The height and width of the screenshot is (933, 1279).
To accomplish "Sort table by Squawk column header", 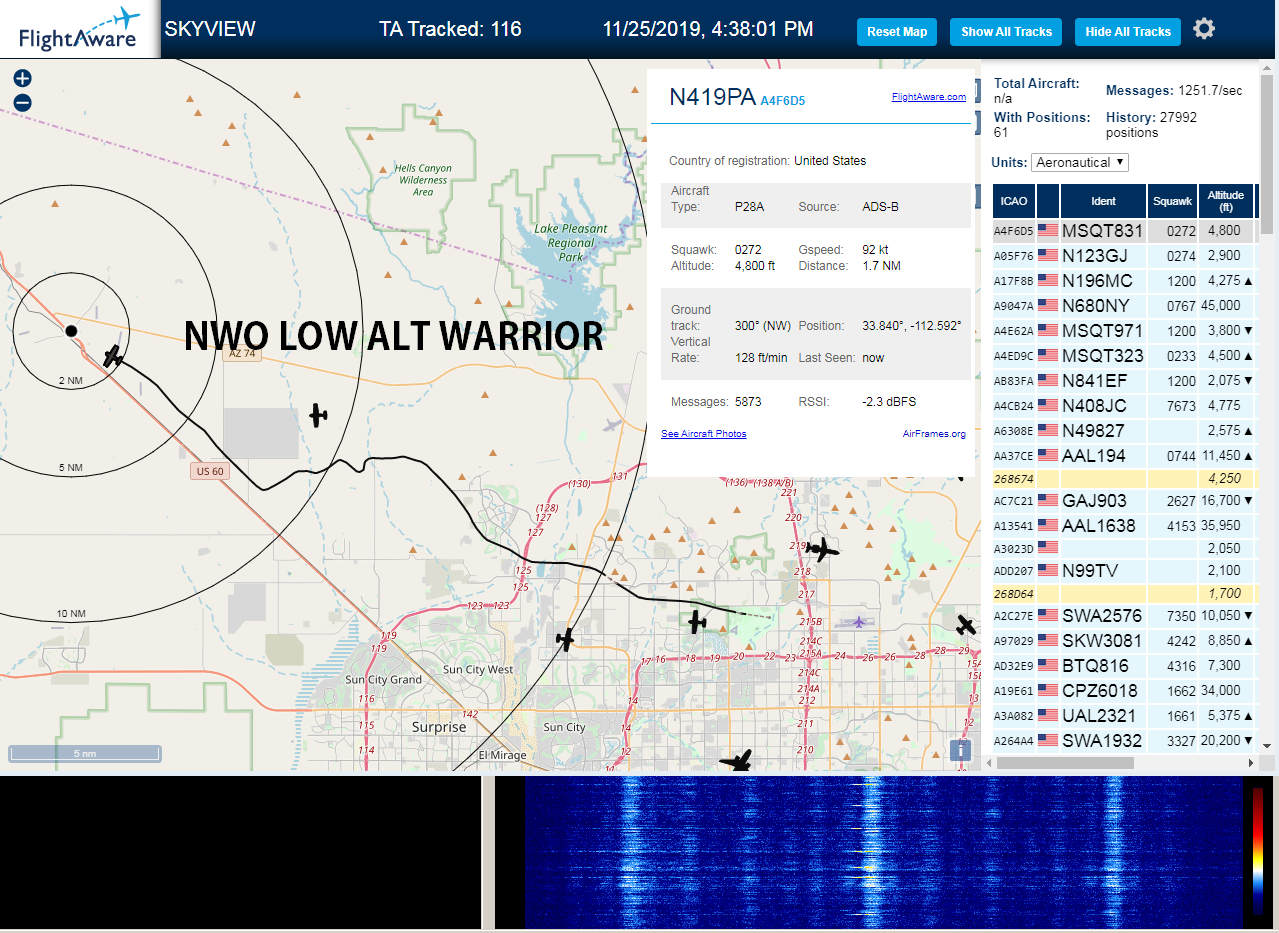I will (x=1172, y=201).
